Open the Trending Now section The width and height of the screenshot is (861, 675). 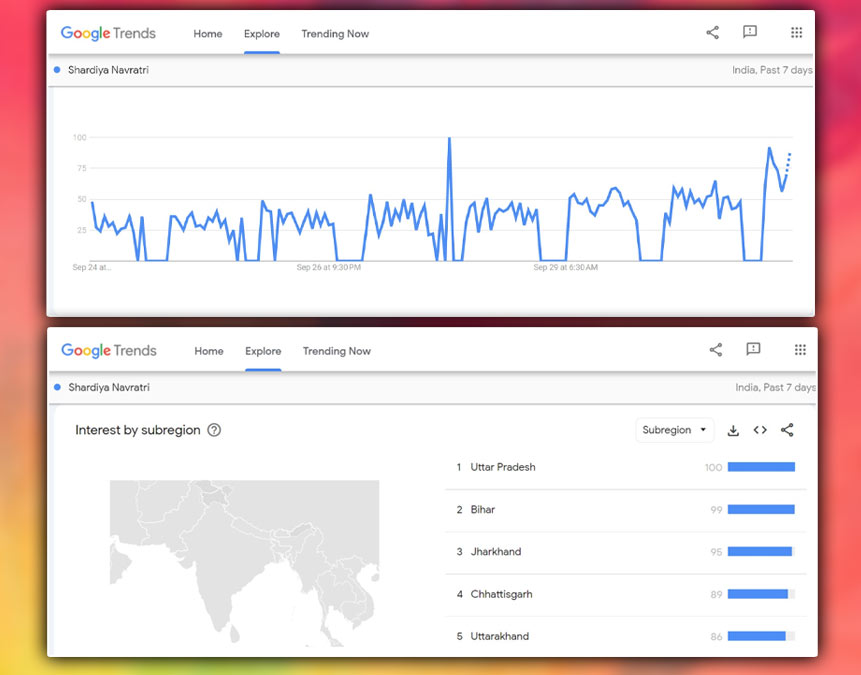pyautogui.click(x=335, y=33)
